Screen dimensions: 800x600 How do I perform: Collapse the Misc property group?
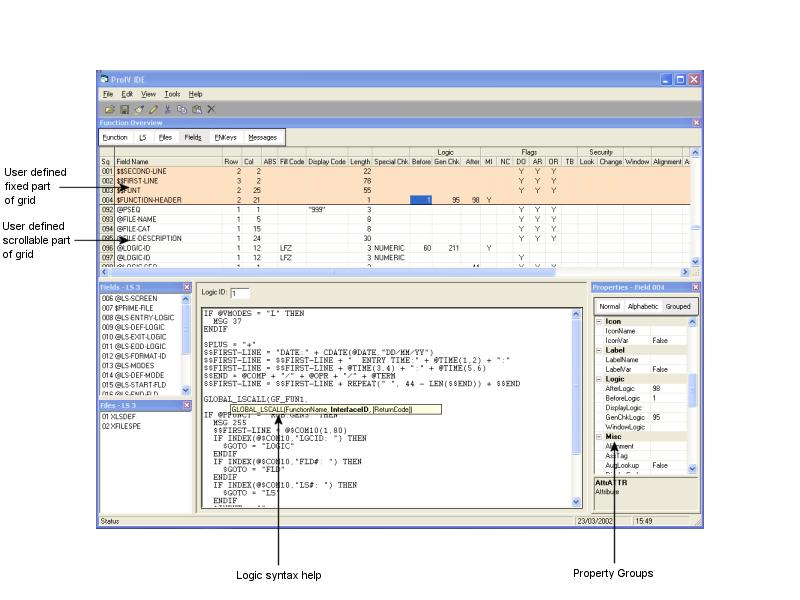(599, 437)
